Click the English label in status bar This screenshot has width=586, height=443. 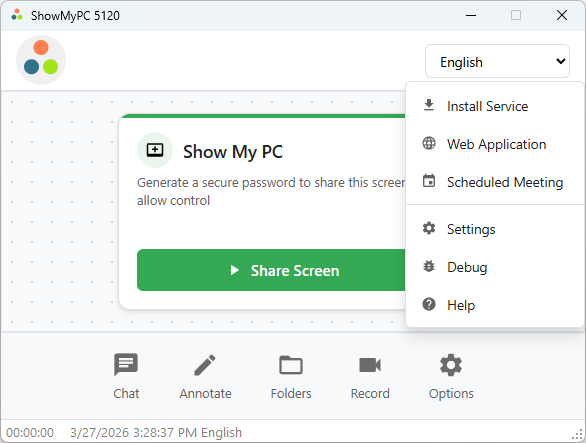tap(221, 433)
